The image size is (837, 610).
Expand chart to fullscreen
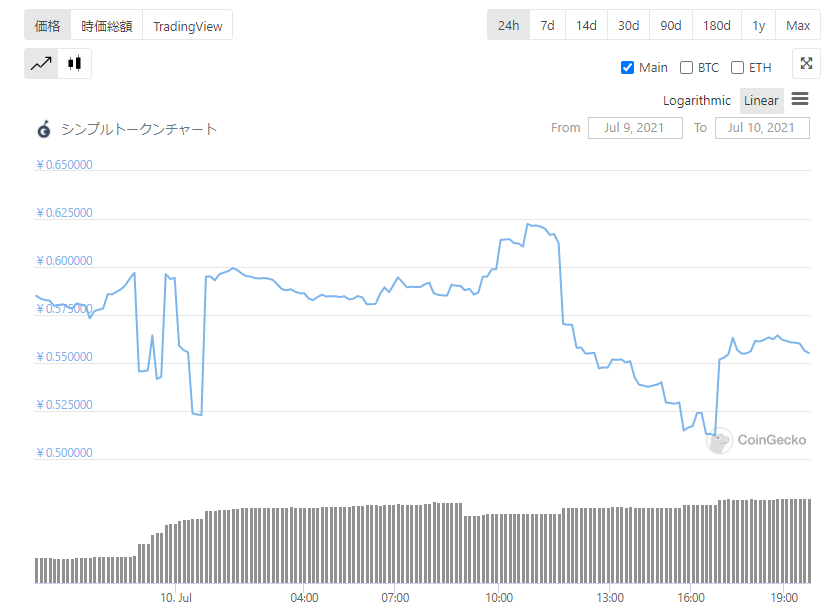[x=806, y=64]
